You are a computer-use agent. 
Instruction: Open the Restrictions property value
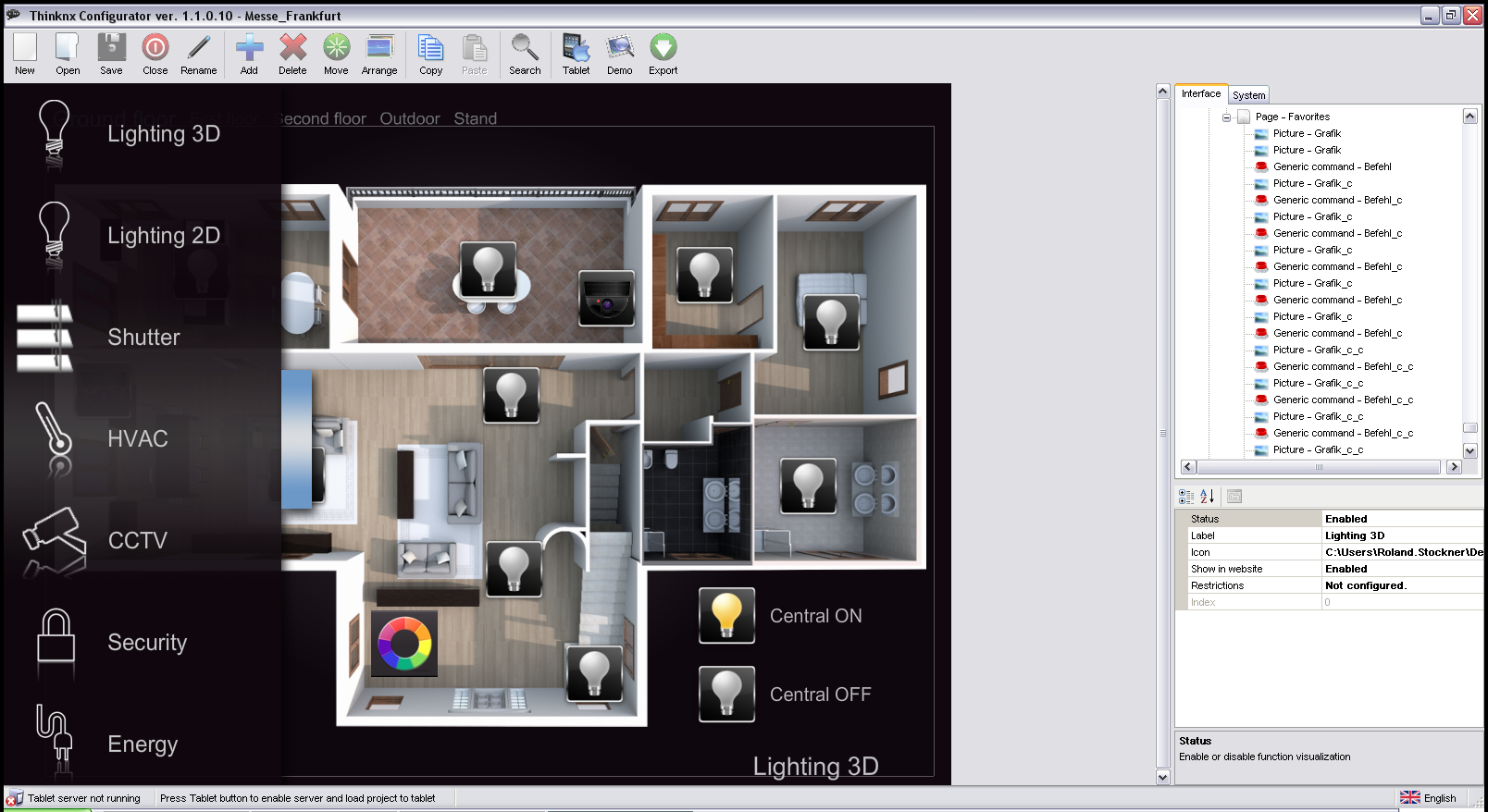tap(1402, 585)
